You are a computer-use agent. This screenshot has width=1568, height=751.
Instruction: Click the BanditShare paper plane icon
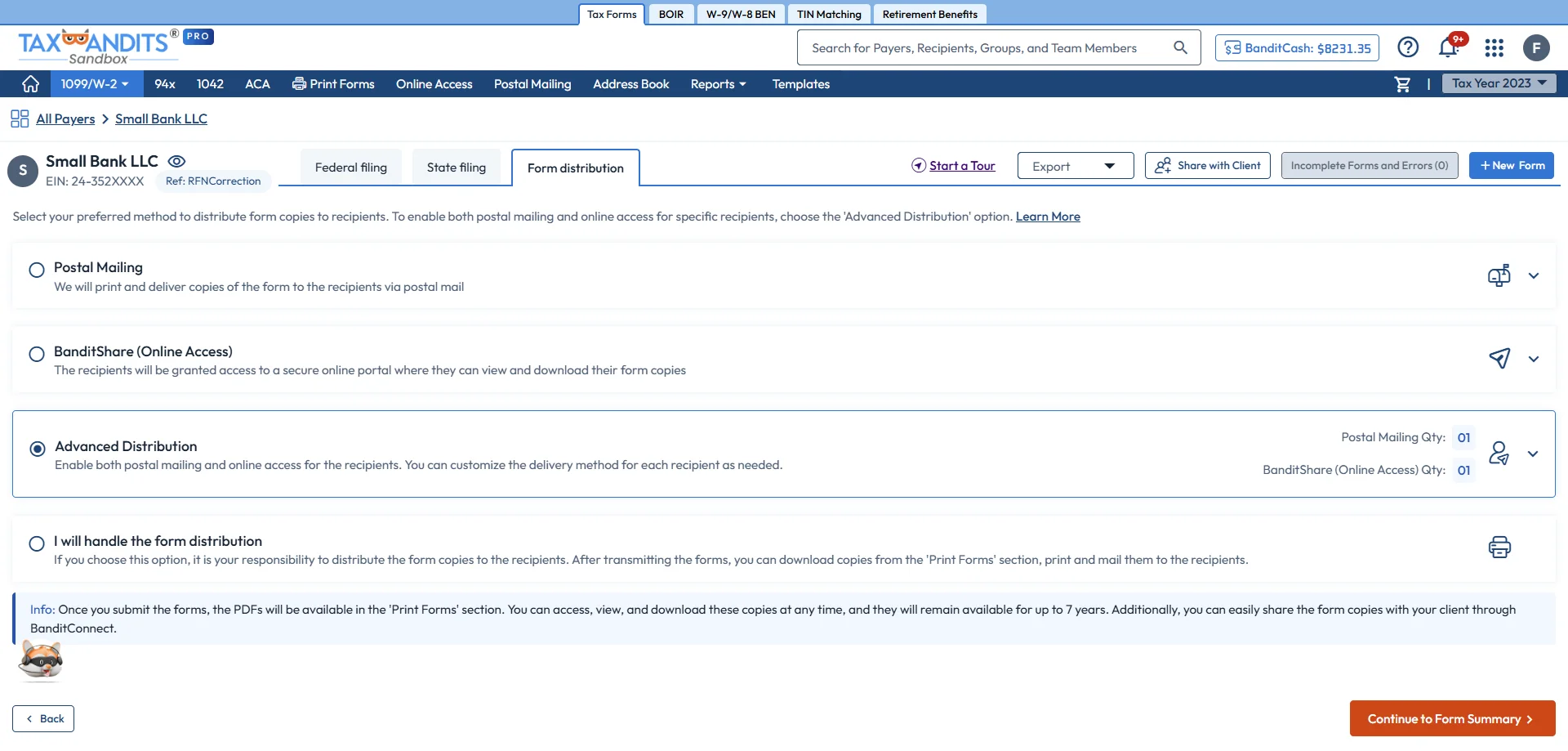point(1499,358)
